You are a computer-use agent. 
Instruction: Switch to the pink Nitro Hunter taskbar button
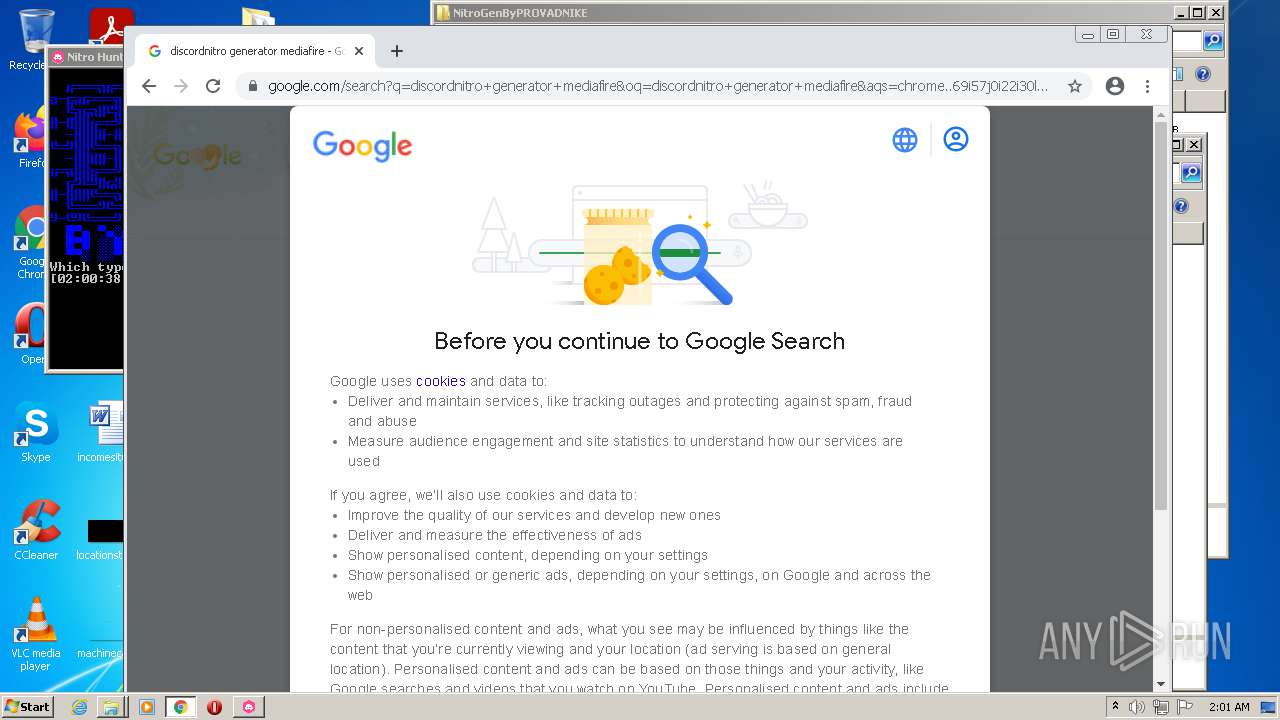(x=248, y=707)
